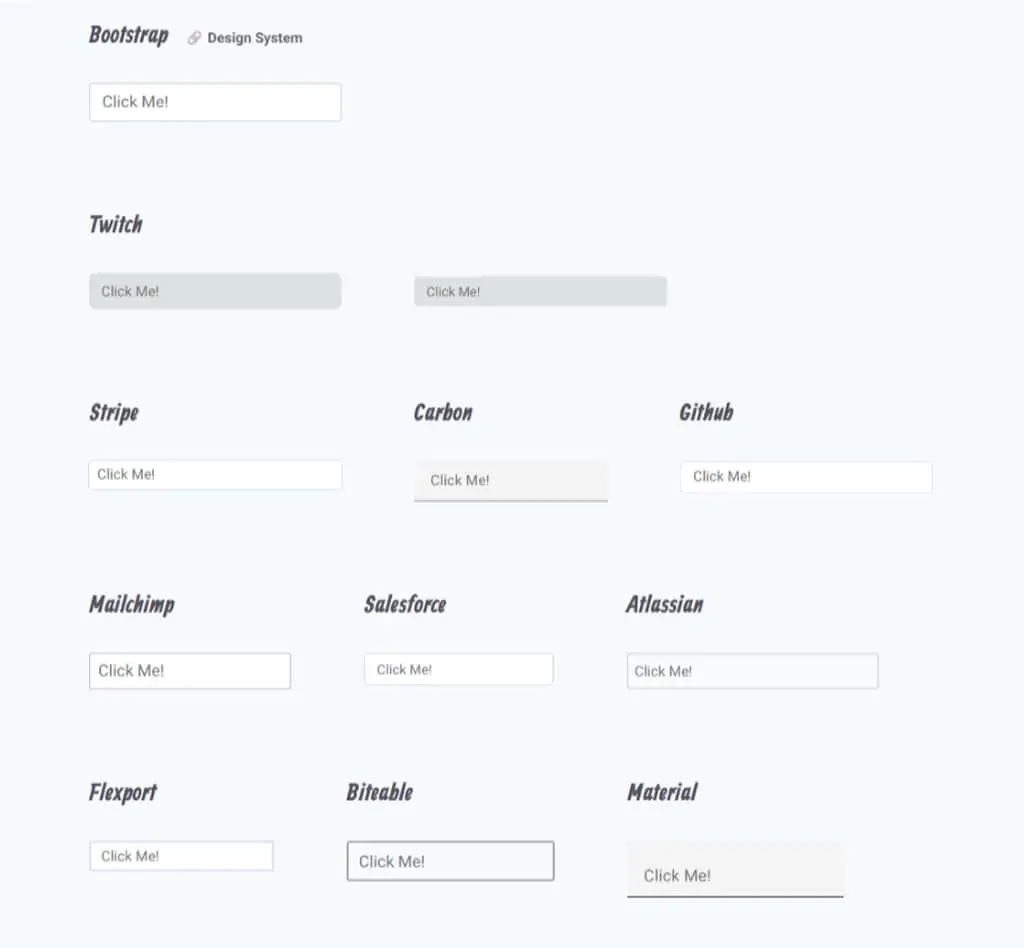Select the Carbon heading text
The width and height of the screenshot is (1024, 948).
[443, 412]
